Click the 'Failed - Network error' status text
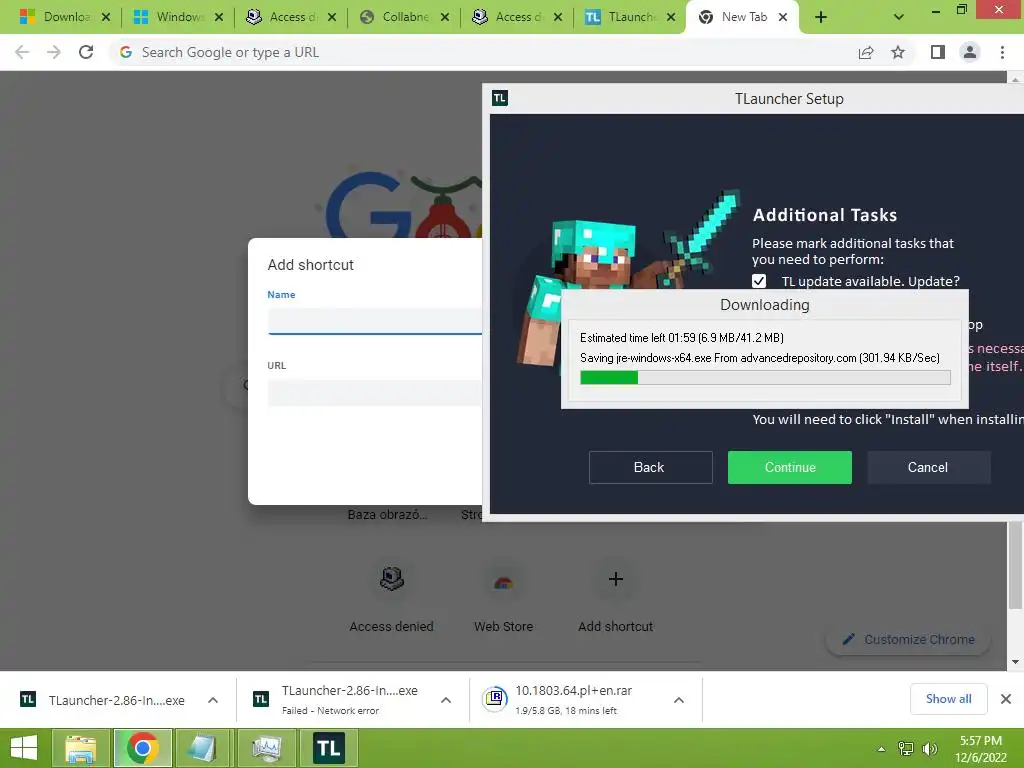The width and height of the screenshot is (1024, 768). (x=330, y=711)
